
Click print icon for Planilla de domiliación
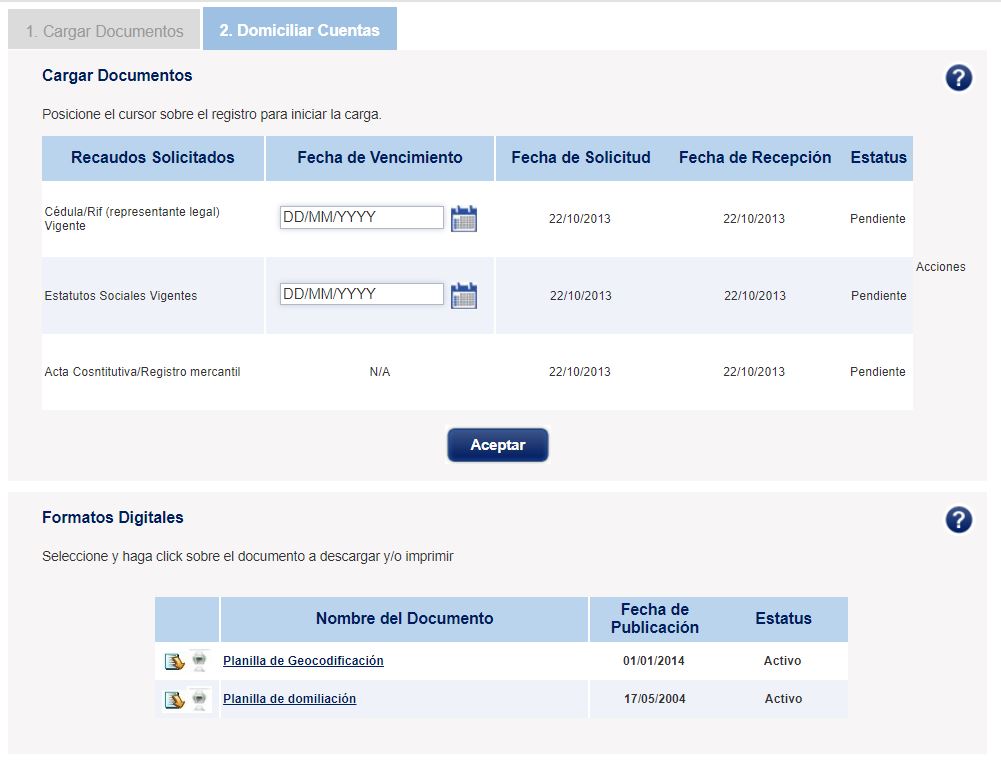pyautogui.click(x=200, y=699)
